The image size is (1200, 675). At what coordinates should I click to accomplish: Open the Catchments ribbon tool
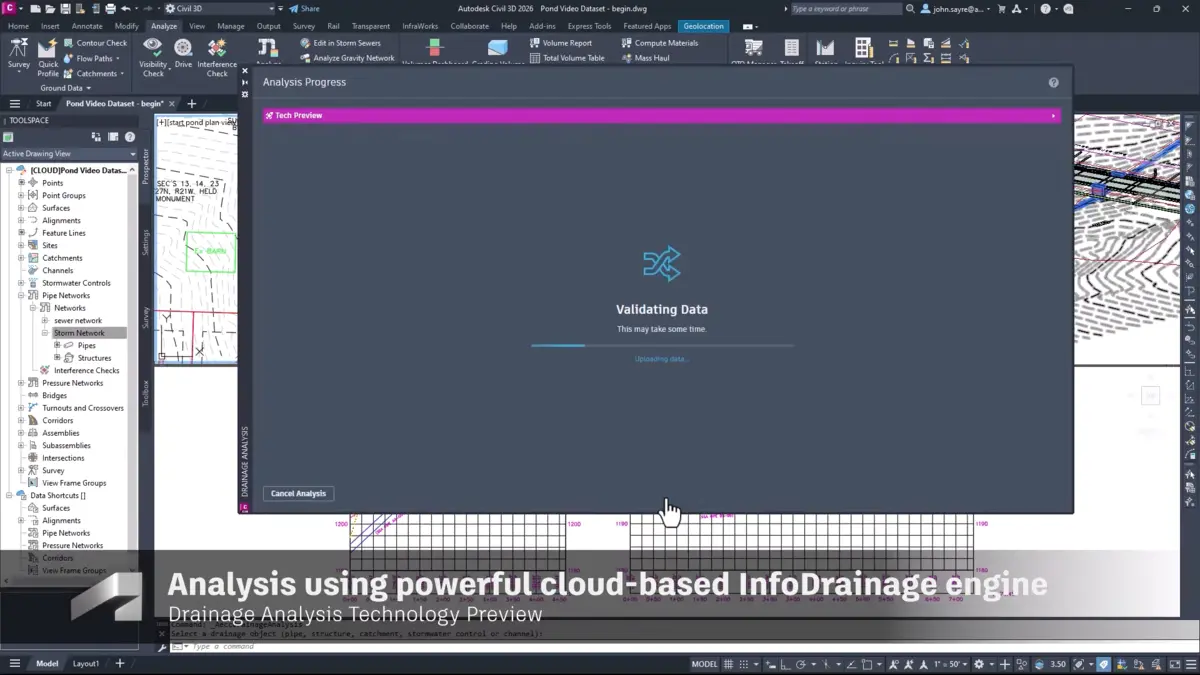tap(94, 73)
